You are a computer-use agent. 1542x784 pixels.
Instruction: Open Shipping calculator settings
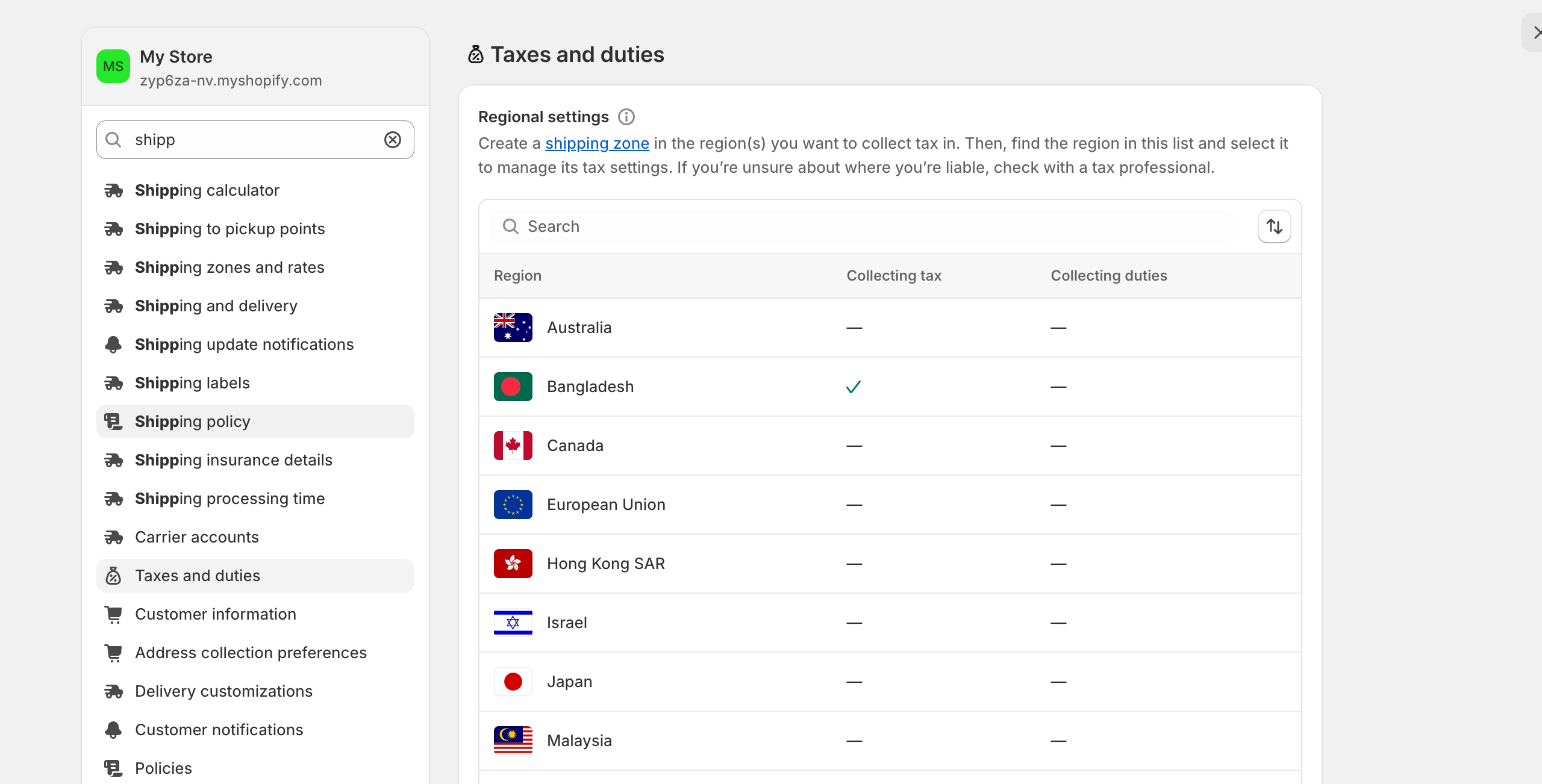255,190
